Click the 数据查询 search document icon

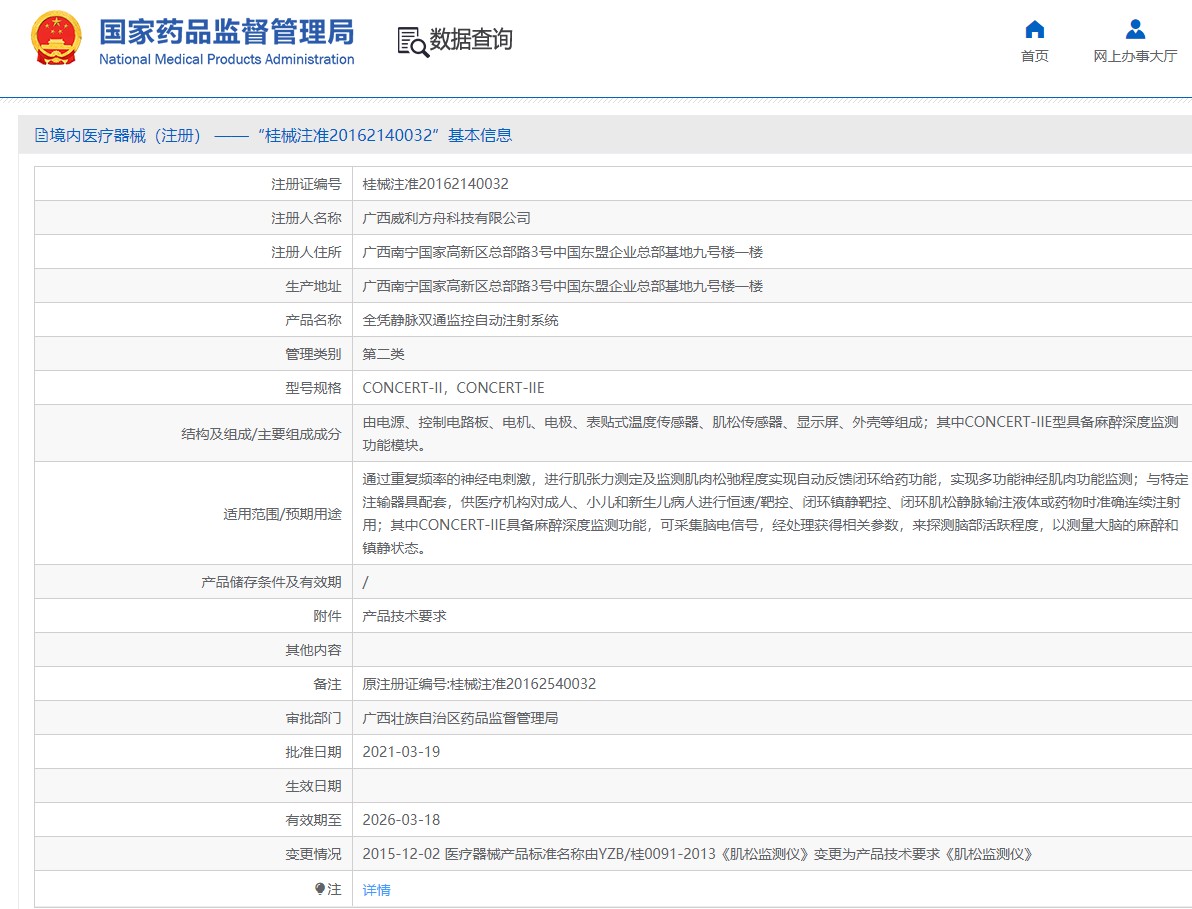413,42
